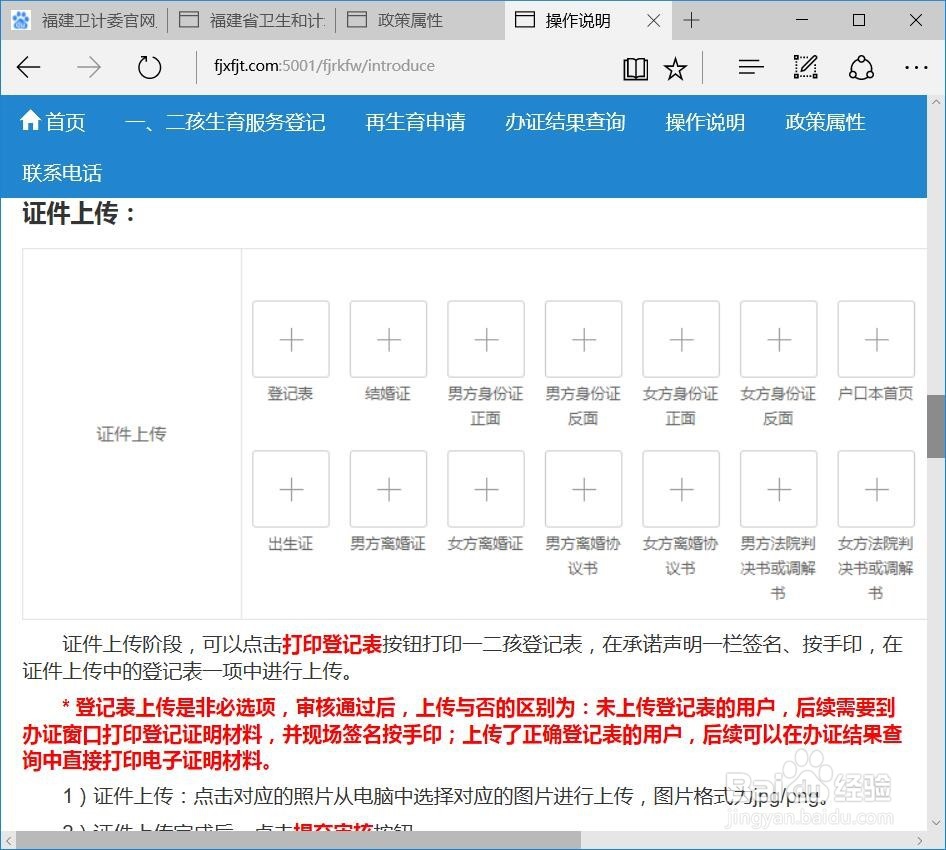The height and width of the screenshot is (850, 946).
Task: Share the current page
Action: click(x=860, y=67)
